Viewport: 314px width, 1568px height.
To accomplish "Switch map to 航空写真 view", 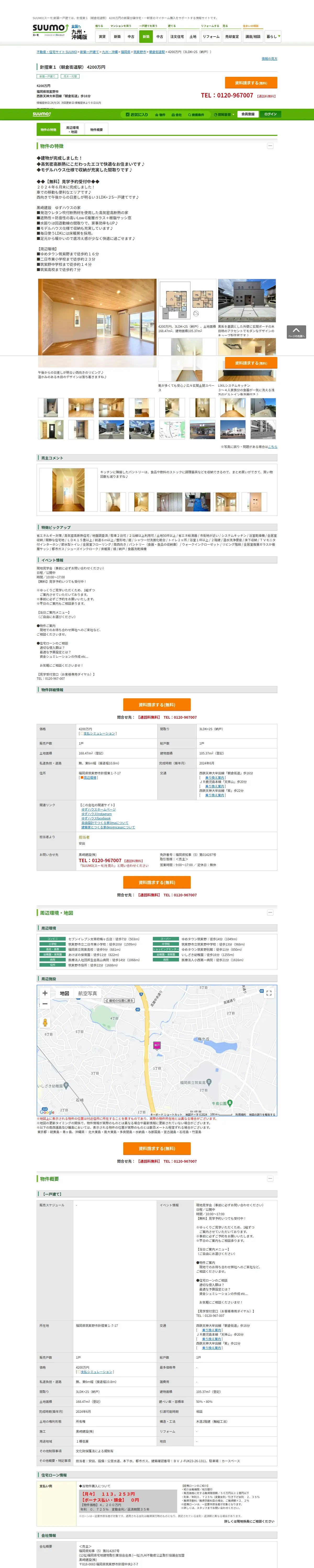I will coord(87,993).
